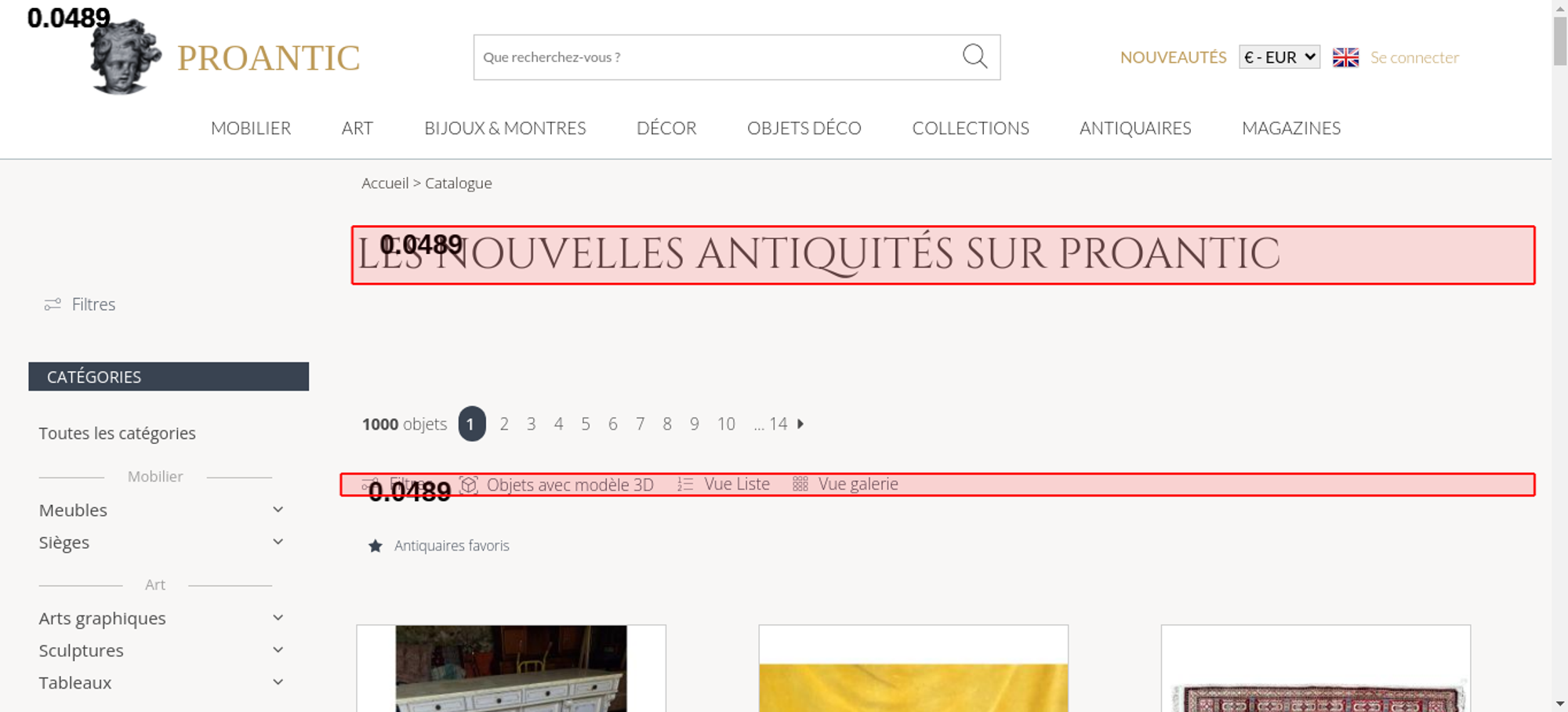Open the COLLECTIONS menu
Viewport: 1568px width, 712px height.
pyautogui.click(x=971, y=128)
